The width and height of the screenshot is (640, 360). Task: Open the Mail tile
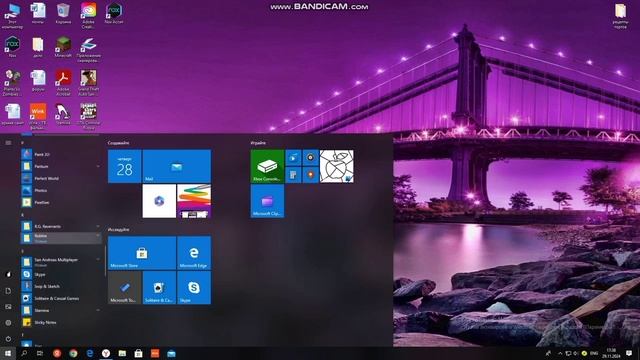177,166
